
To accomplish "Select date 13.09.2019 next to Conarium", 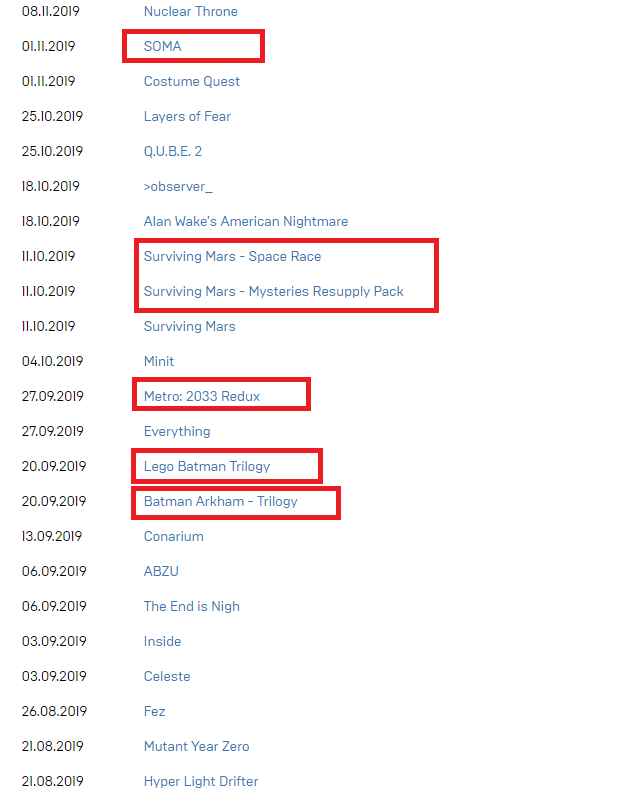I will click(x=52, y=536).
